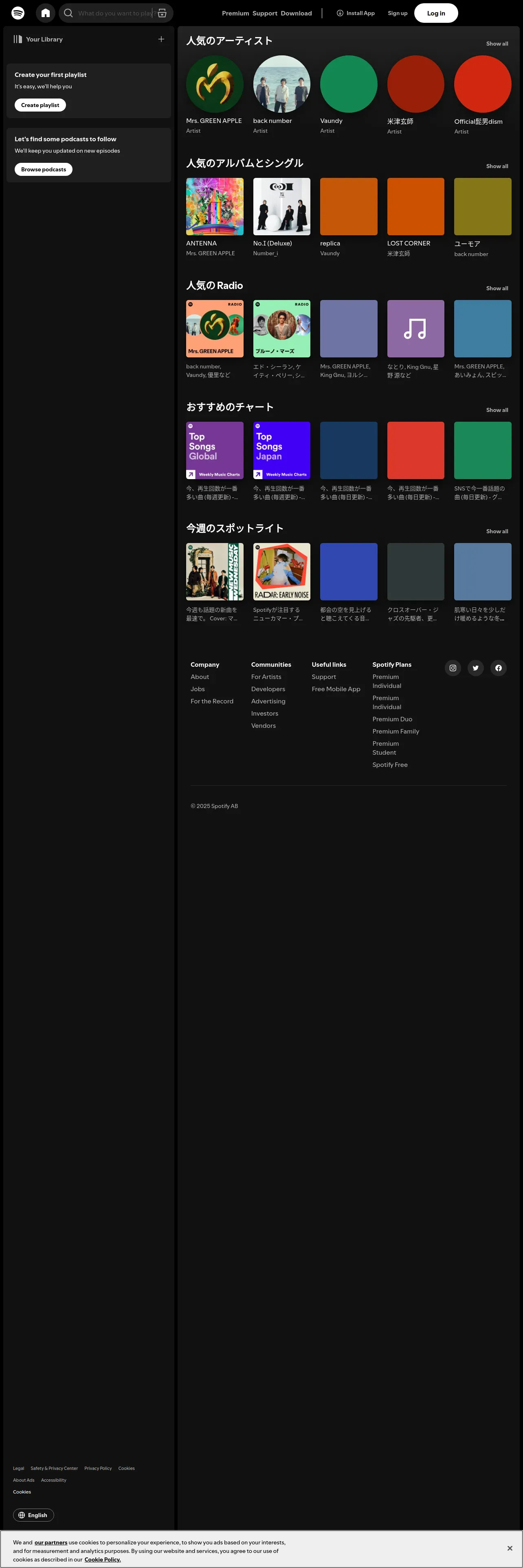Viewport: 523px width, 1568px height.
Task: Open the 米津玄師 artist card
Action: pos(416,96)
